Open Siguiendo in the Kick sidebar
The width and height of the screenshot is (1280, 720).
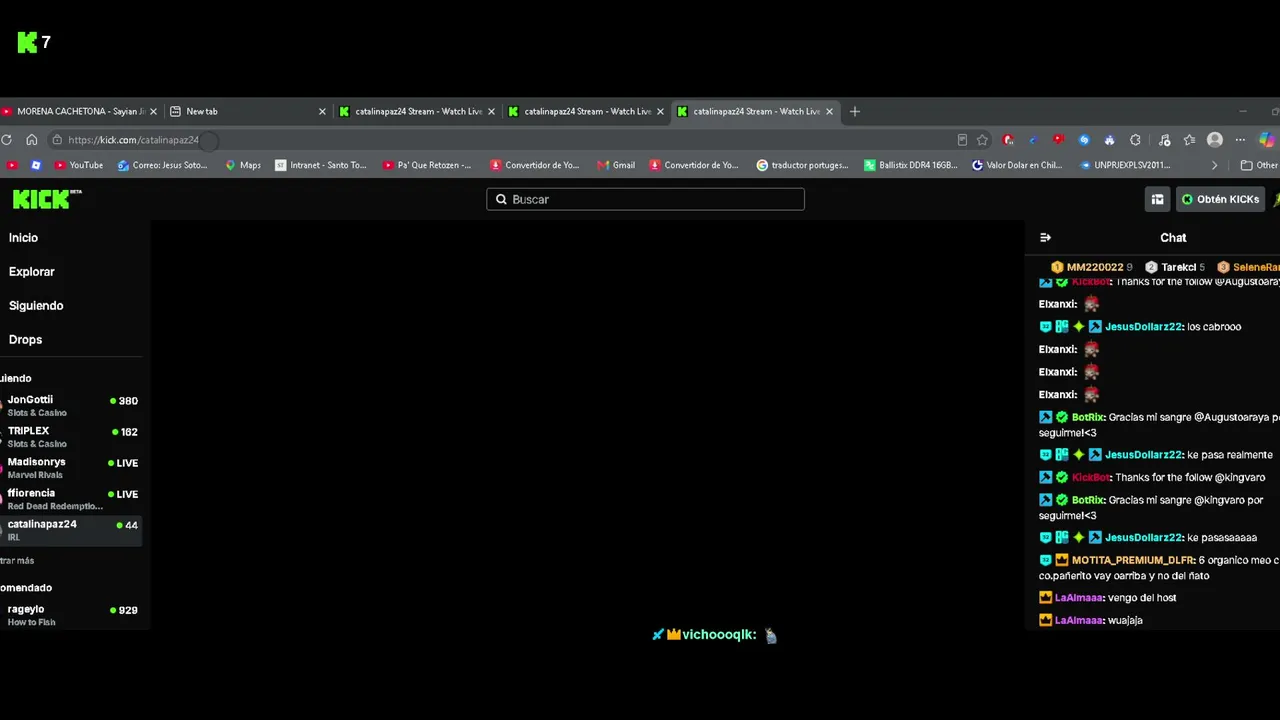pos(36,306)
